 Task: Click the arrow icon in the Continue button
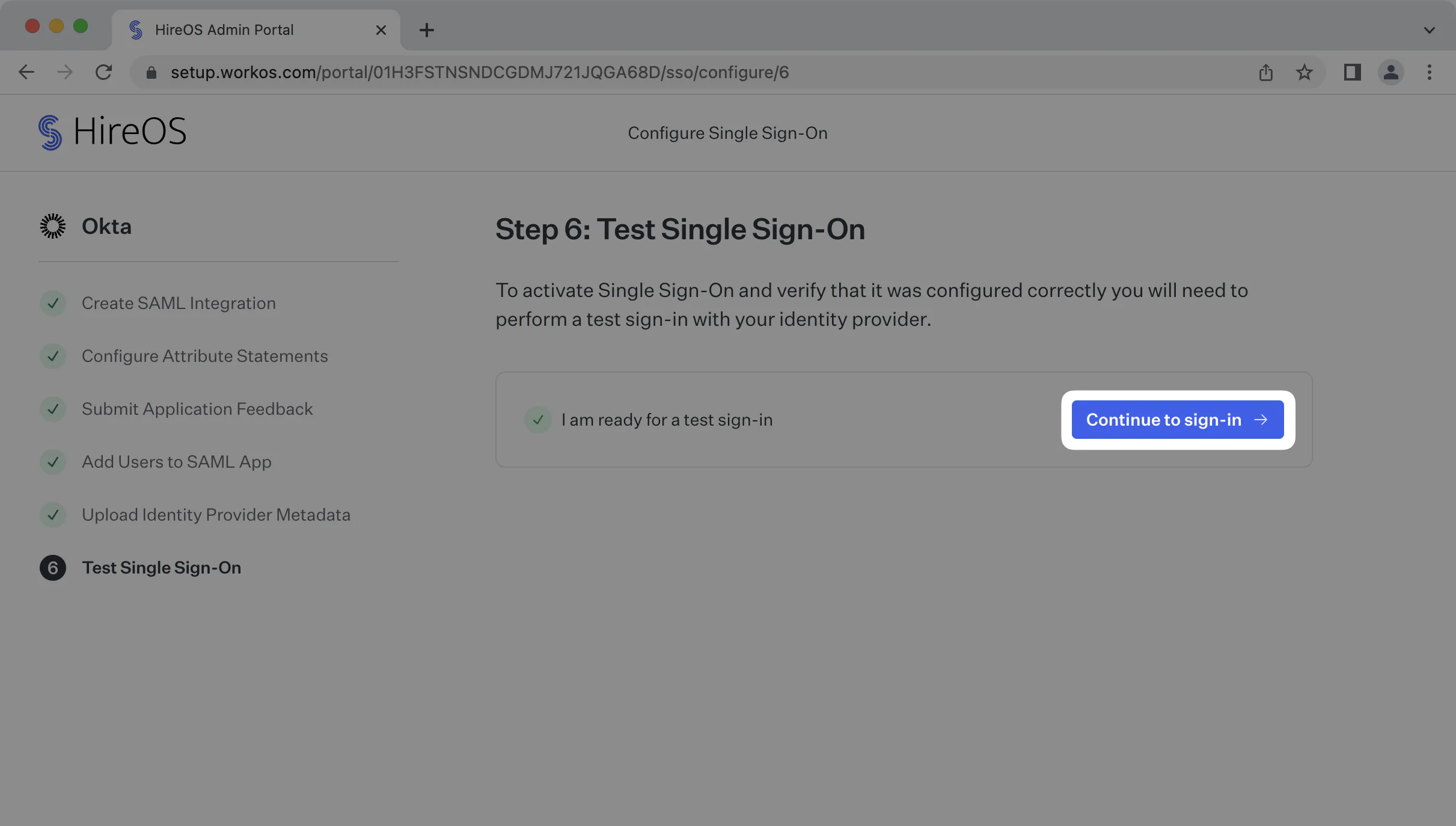click(x=1261, y=420)
